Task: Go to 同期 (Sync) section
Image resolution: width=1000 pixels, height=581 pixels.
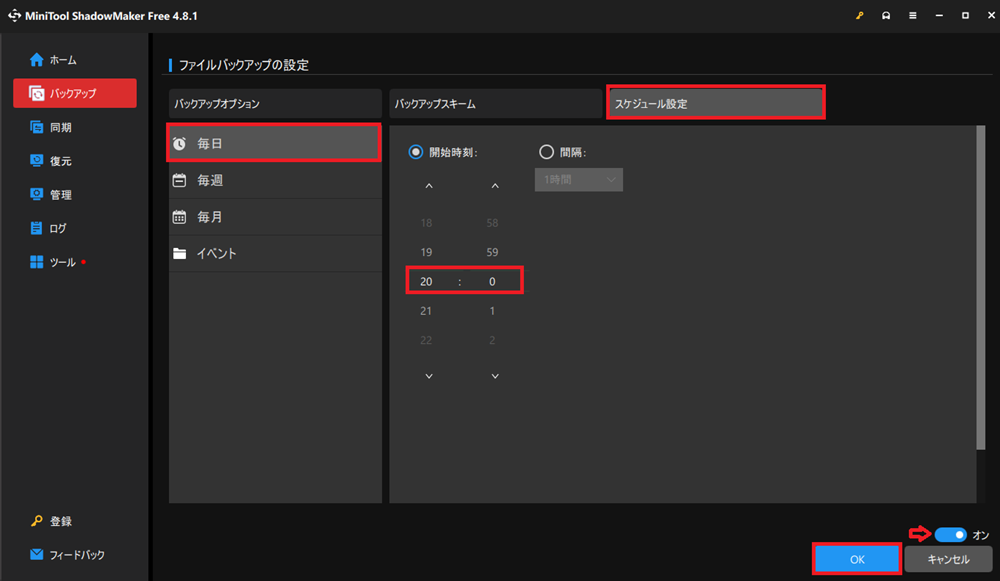Action: (x=51, y=128)
